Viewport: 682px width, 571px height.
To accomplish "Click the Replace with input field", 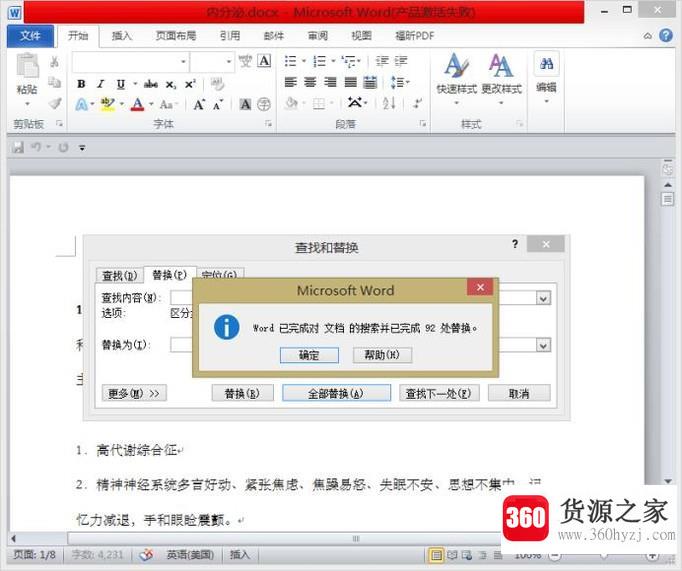I will click(x=360, y=345).
